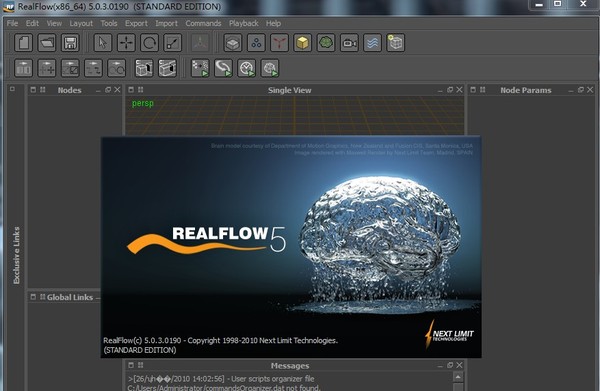Insert an object with yellow cube icon
The image size is (600, 391).
click(x=303, y=43)
